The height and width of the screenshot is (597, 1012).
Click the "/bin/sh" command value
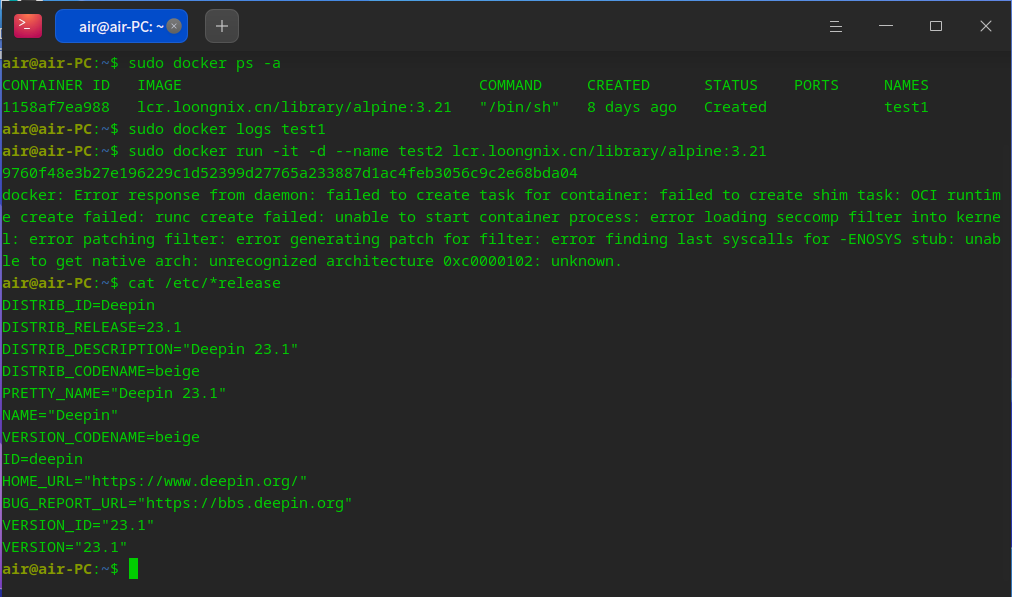point(520,107)
